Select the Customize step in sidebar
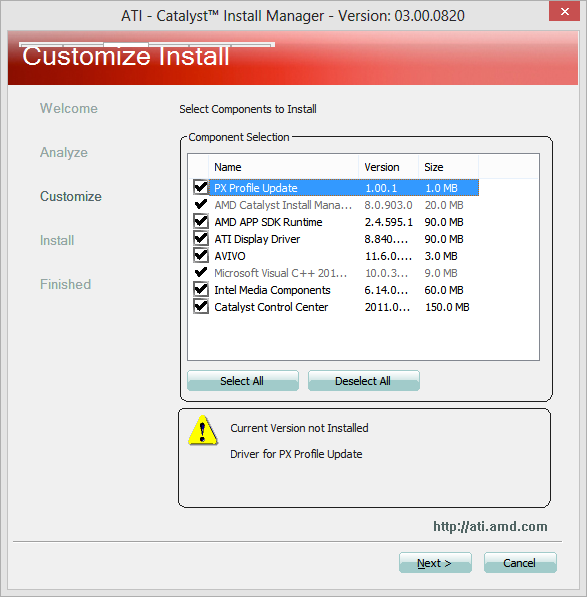This screenshot has width=587, height=597. point(71,196)
